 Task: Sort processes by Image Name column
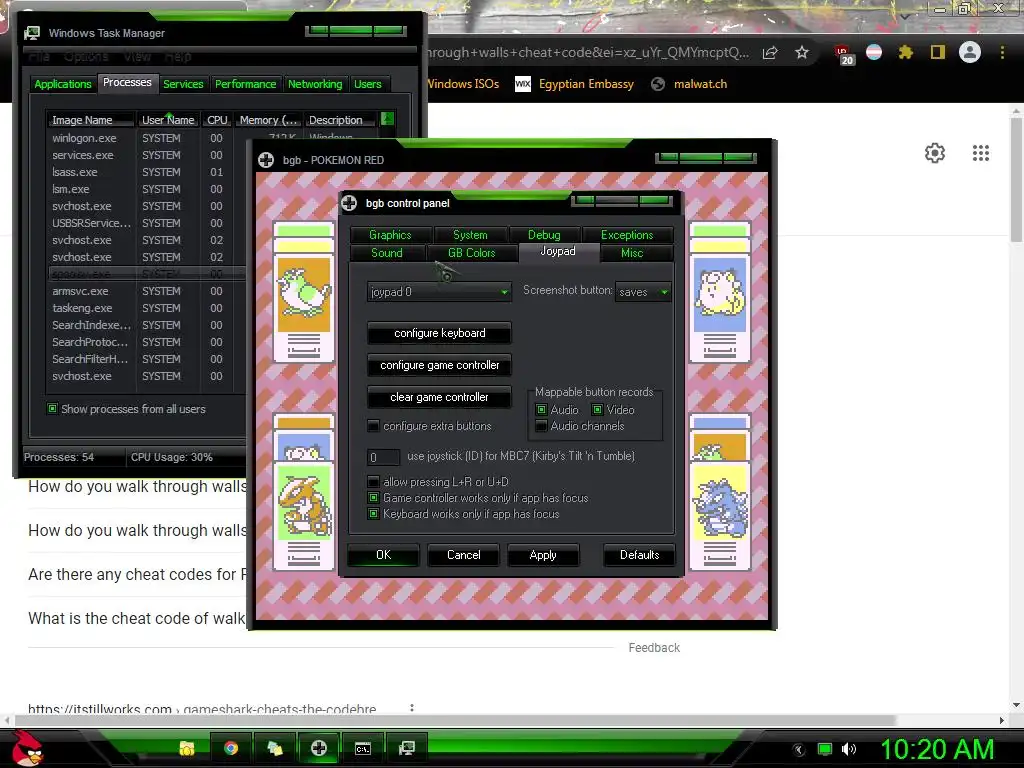pos(91,120)
